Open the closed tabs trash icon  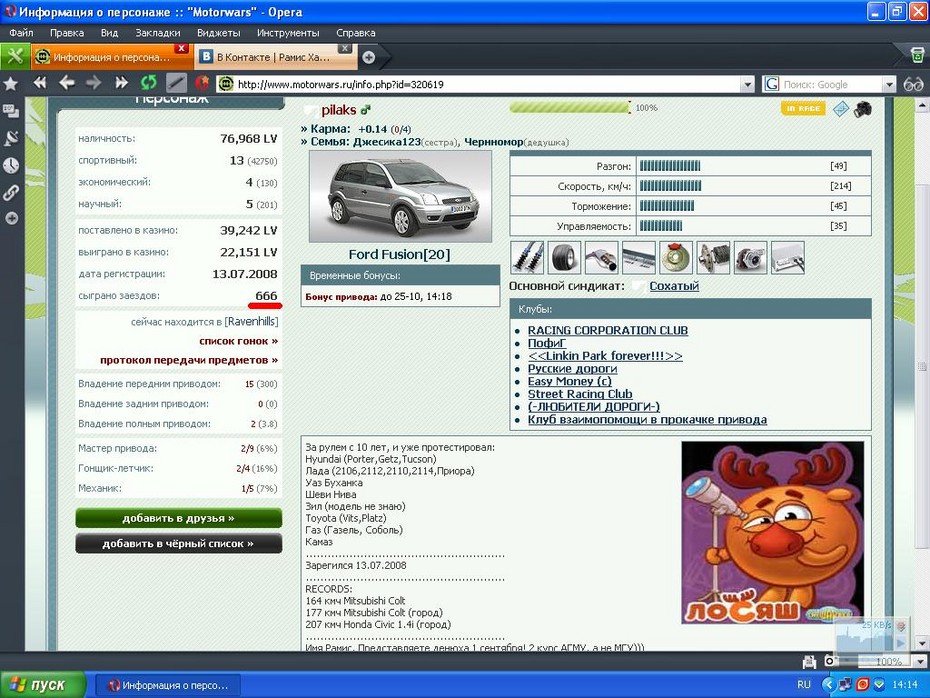point(917,55)
